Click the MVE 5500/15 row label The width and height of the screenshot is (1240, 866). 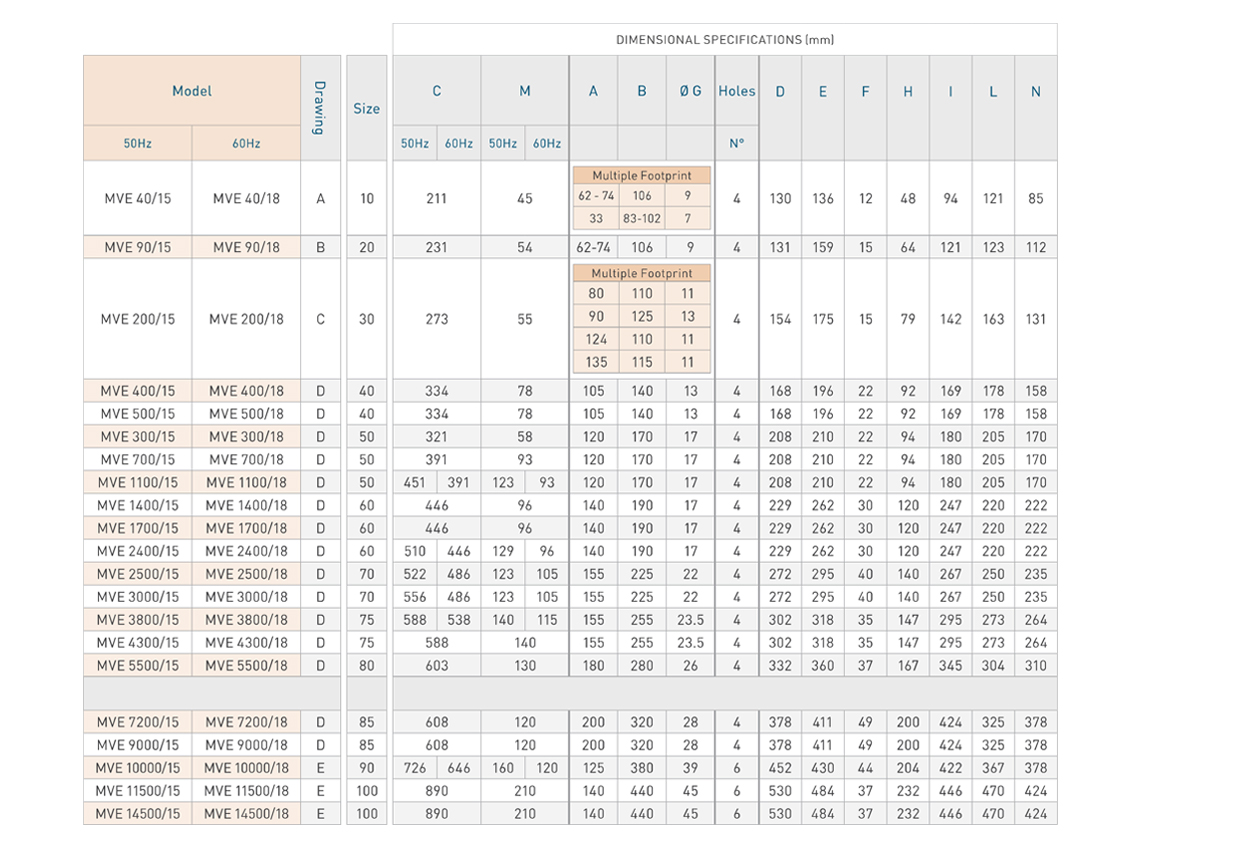tap(138, 665)
